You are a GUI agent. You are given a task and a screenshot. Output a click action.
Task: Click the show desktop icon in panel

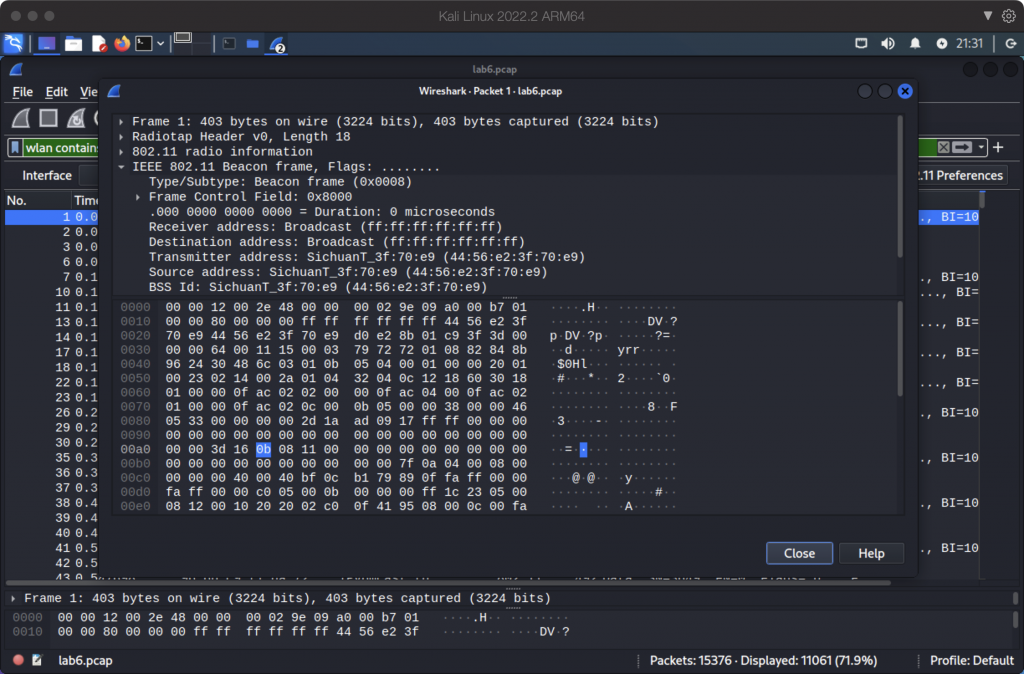46,44
